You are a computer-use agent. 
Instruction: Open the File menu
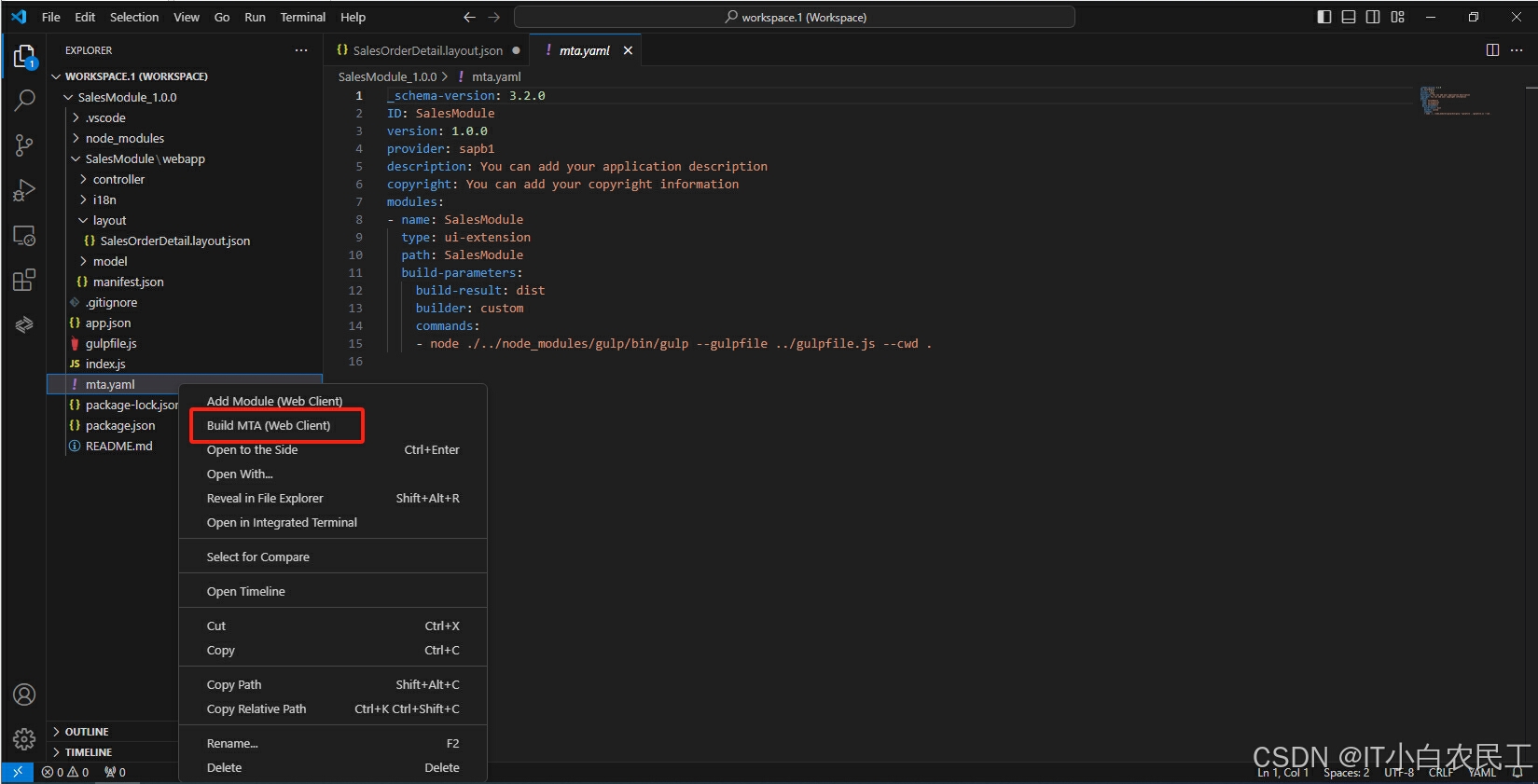click(x=51, y=17)
